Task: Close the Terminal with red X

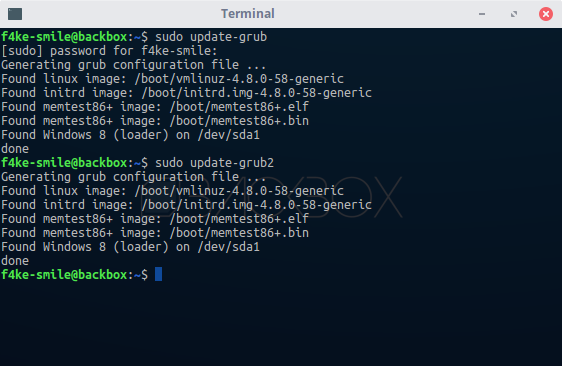Action: tap(546, 14)
